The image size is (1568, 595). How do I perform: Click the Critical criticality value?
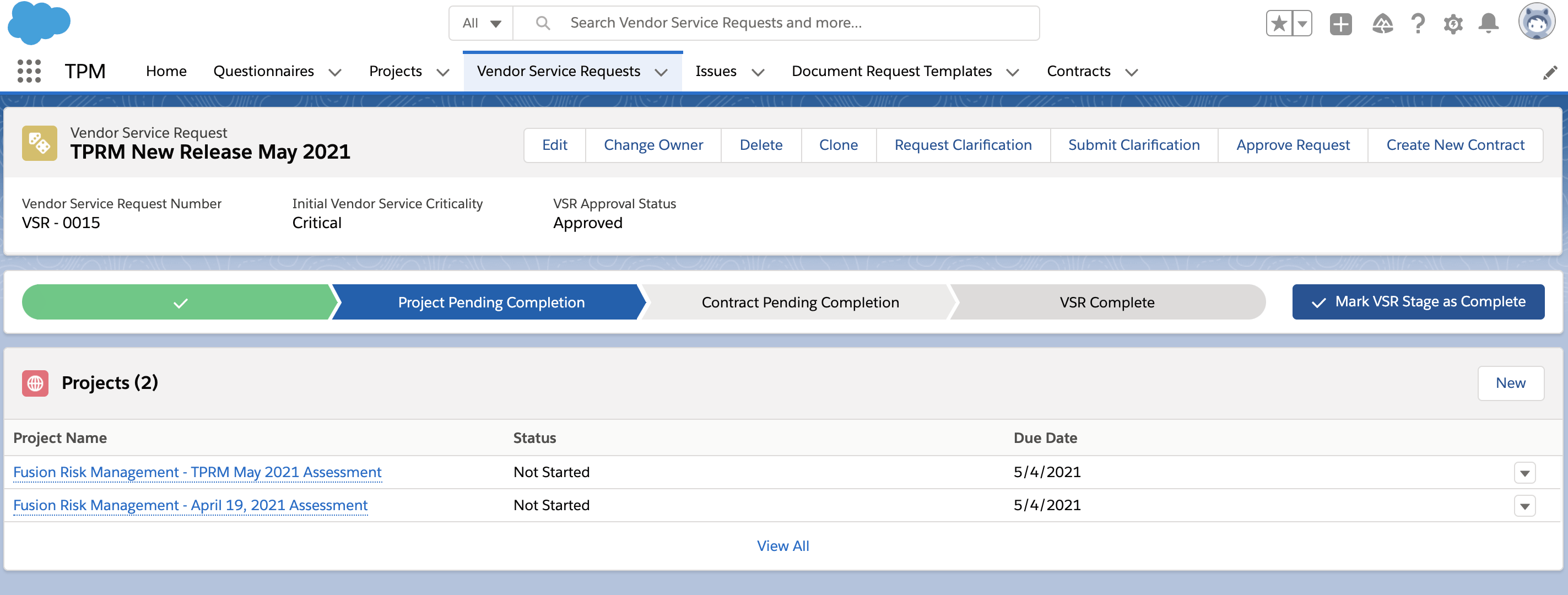tap(317, 223)
